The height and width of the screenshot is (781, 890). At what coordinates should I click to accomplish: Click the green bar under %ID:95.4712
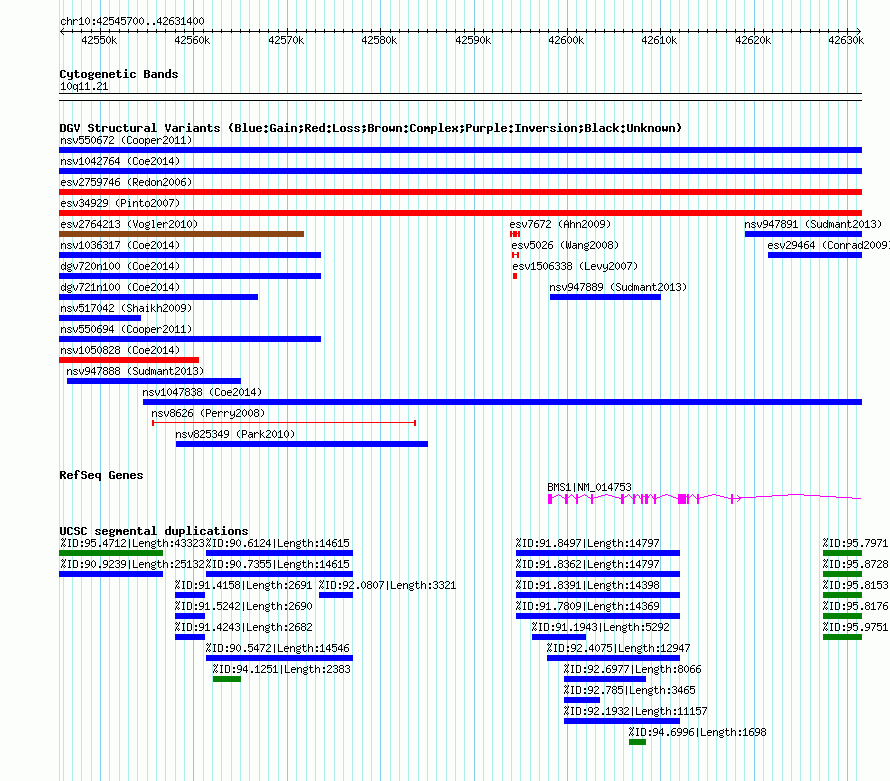111,553
